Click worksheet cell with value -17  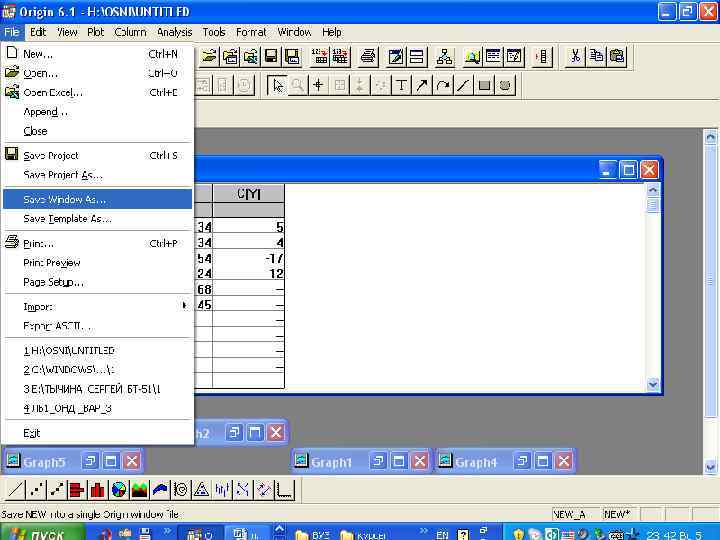(x=248, y=258)
